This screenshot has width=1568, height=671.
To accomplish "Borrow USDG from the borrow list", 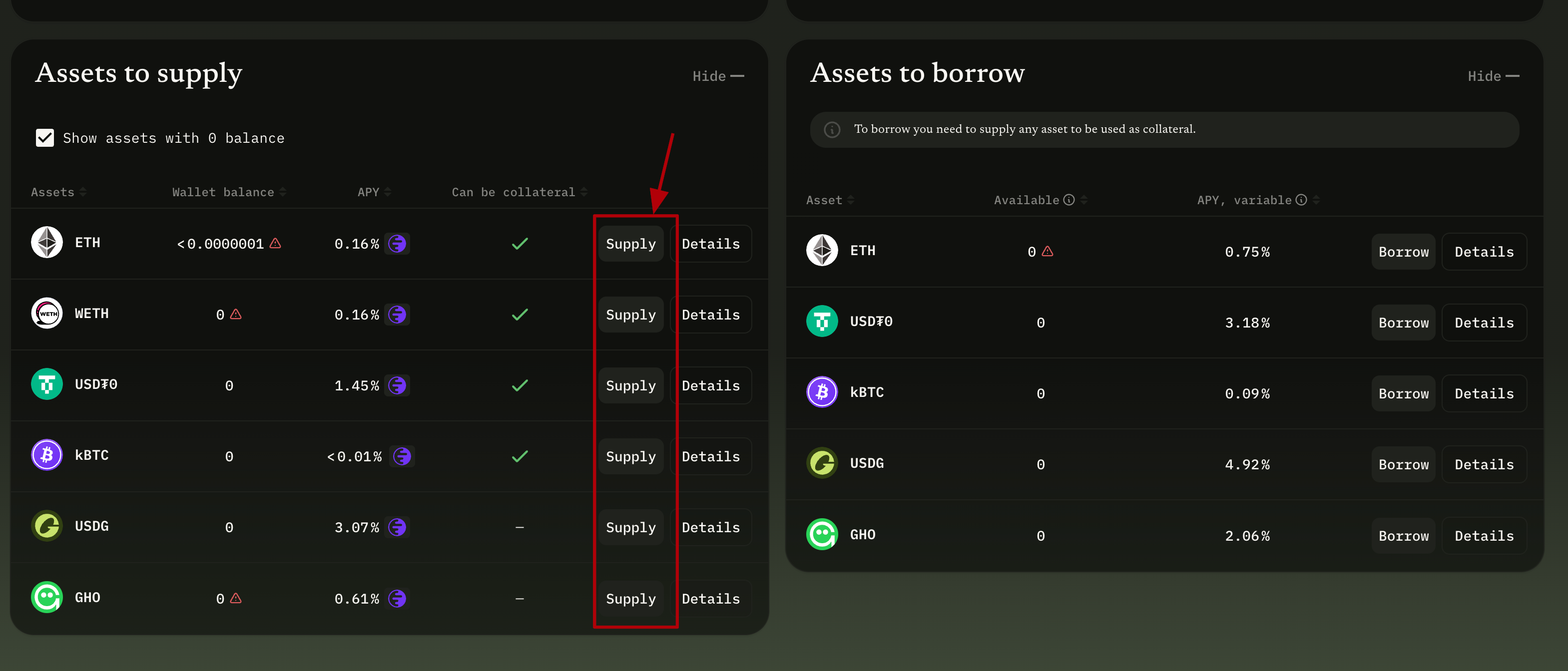I will (1403, 464).
